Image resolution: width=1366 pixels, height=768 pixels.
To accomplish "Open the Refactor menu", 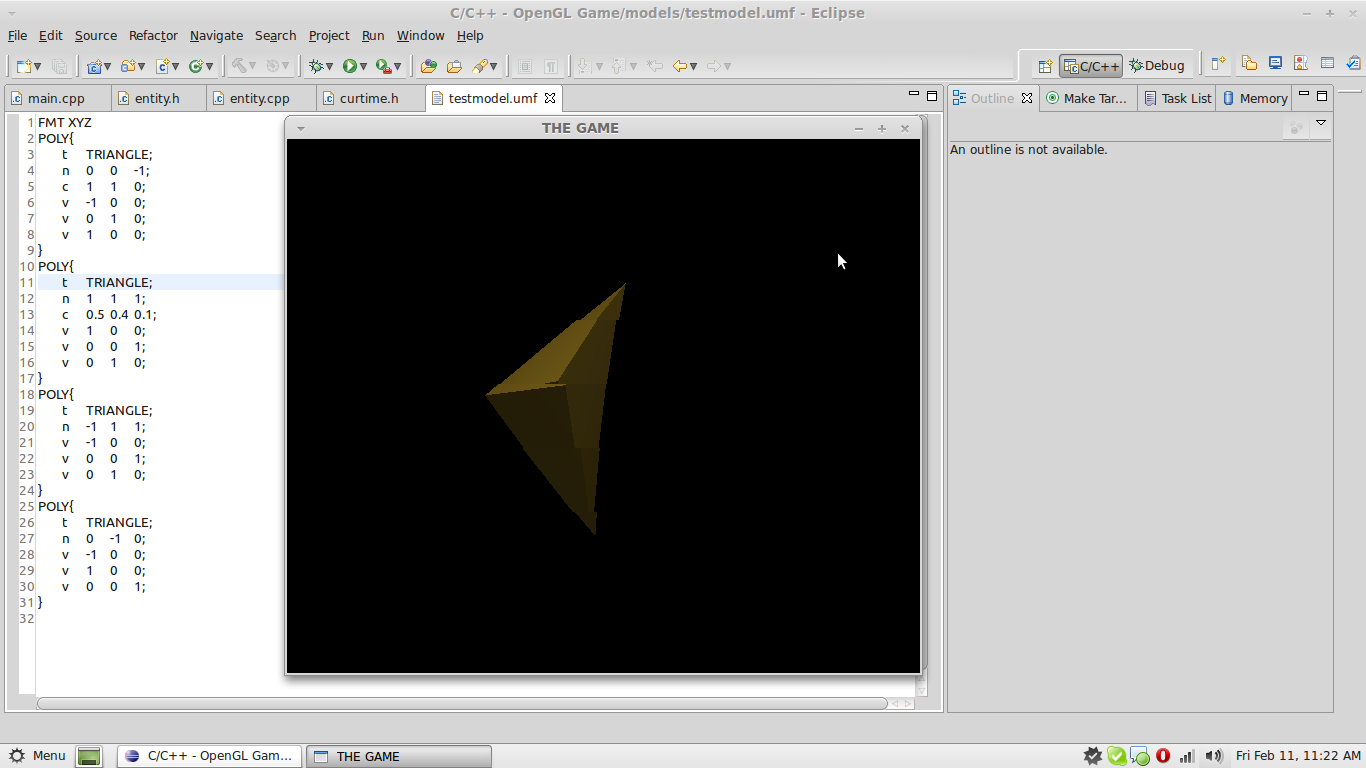I will tap(153, 35).
